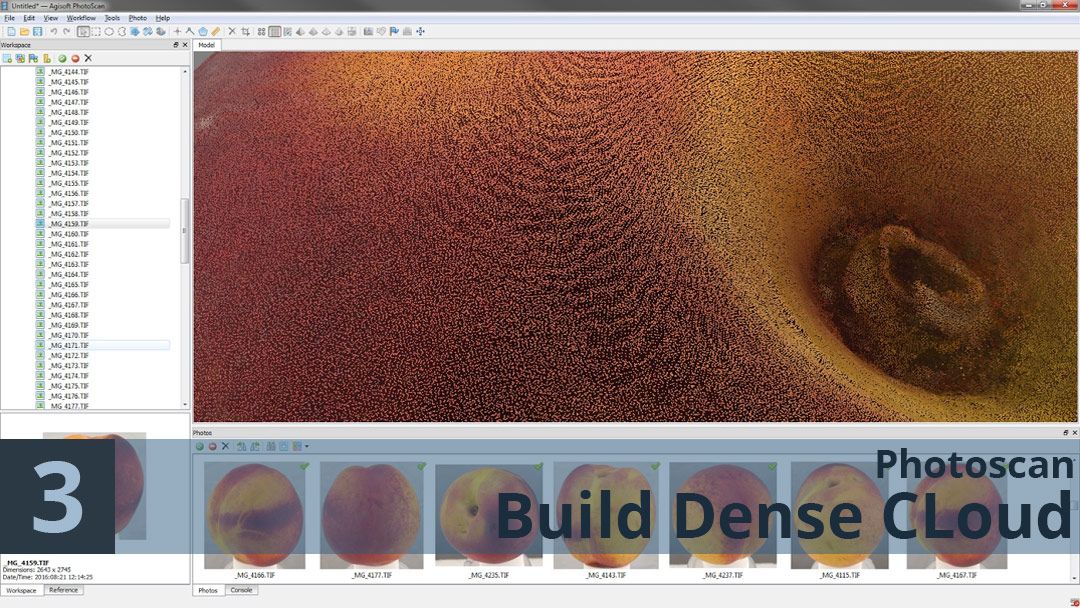
Task: Open the Photo menu
Action: point(138,18)
